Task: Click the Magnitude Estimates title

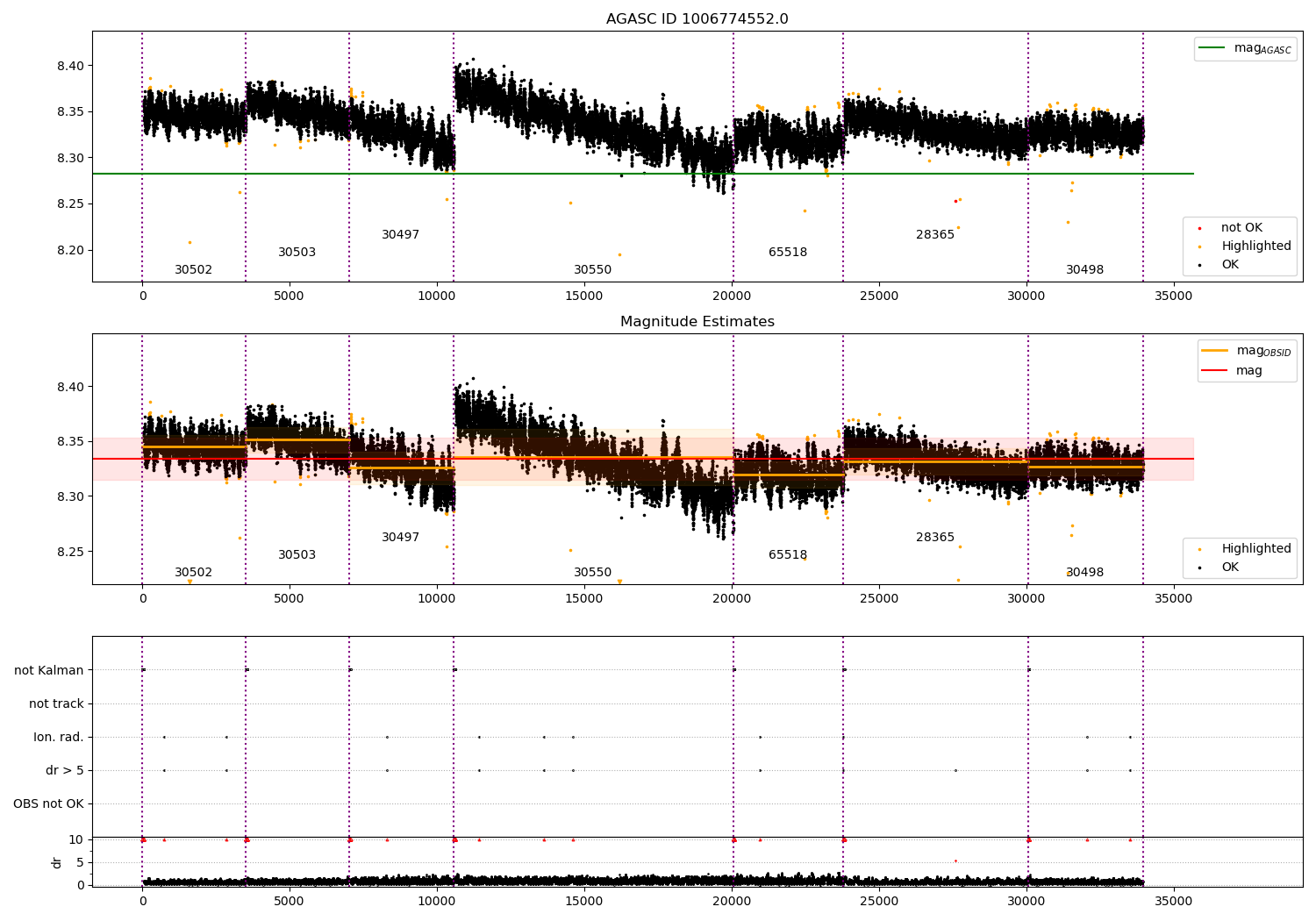Action: point(697,322)
